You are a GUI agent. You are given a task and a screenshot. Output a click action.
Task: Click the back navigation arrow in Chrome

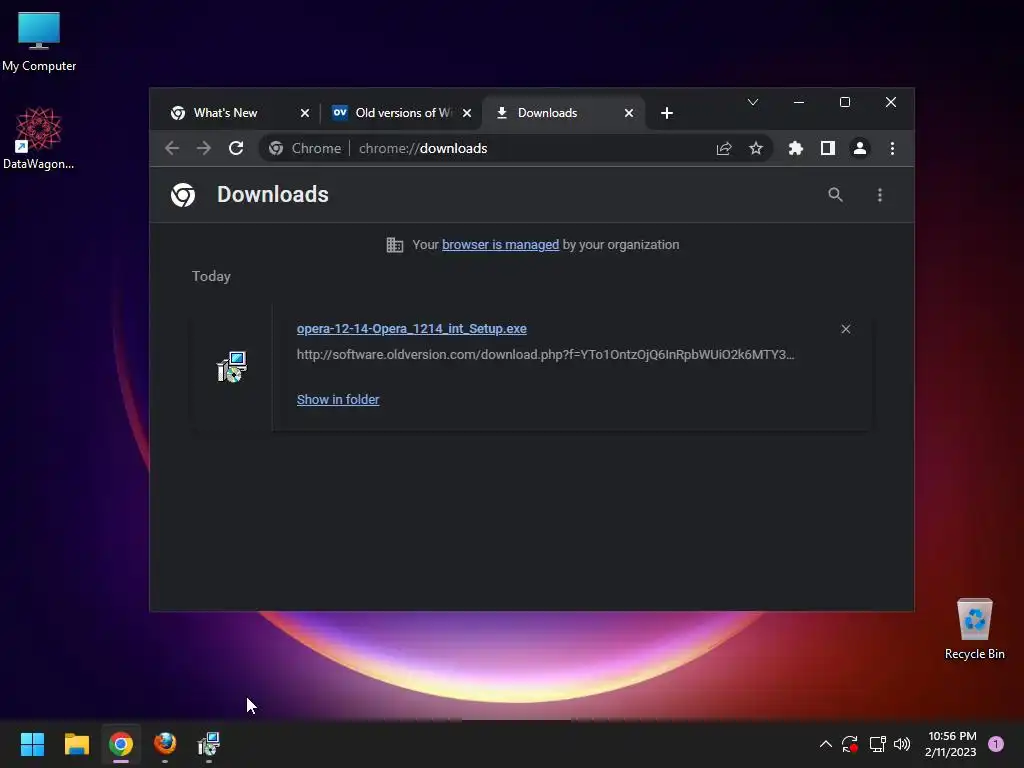tap(172, 148)
